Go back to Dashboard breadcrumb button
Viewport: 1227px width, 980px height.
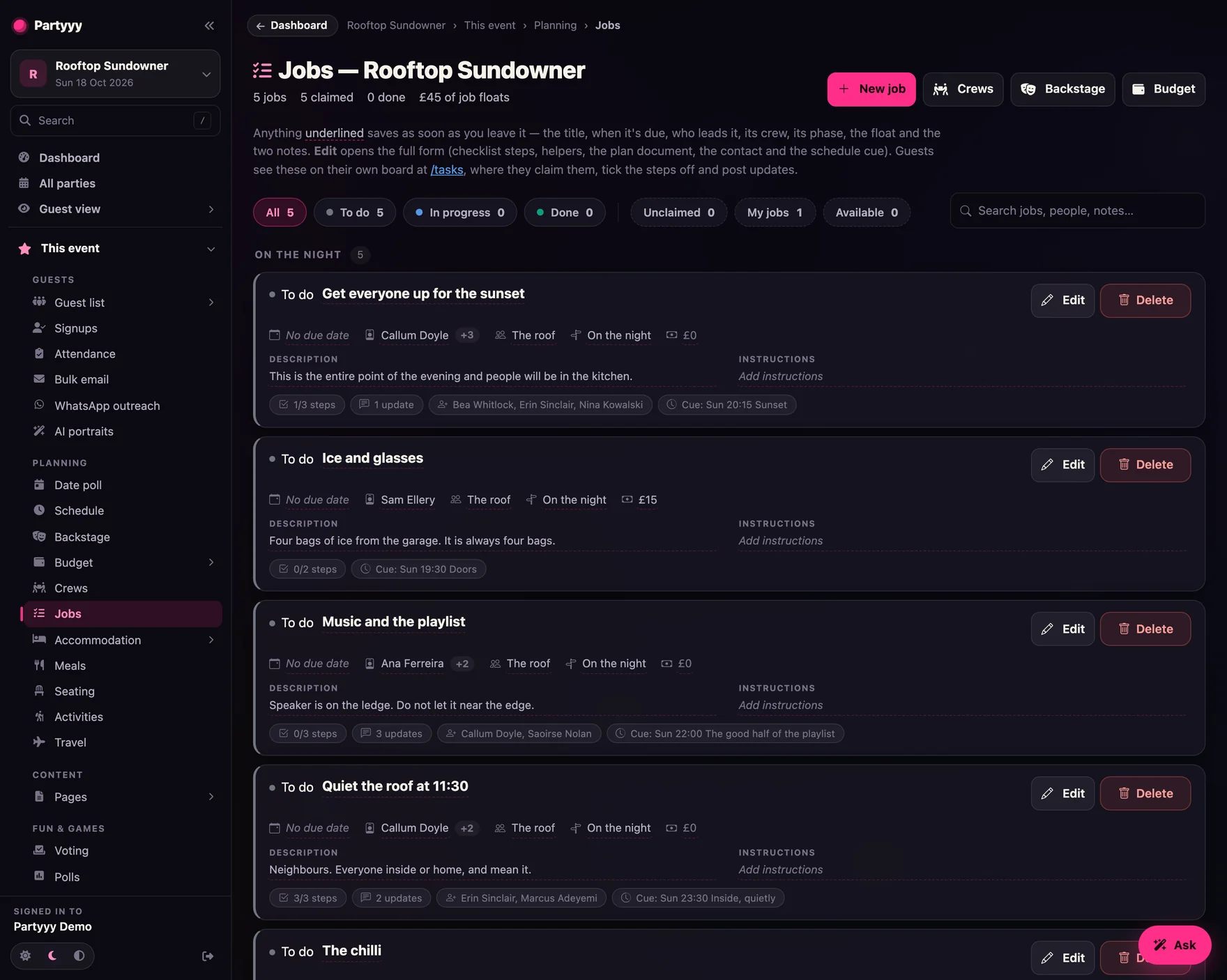point(292,26)
